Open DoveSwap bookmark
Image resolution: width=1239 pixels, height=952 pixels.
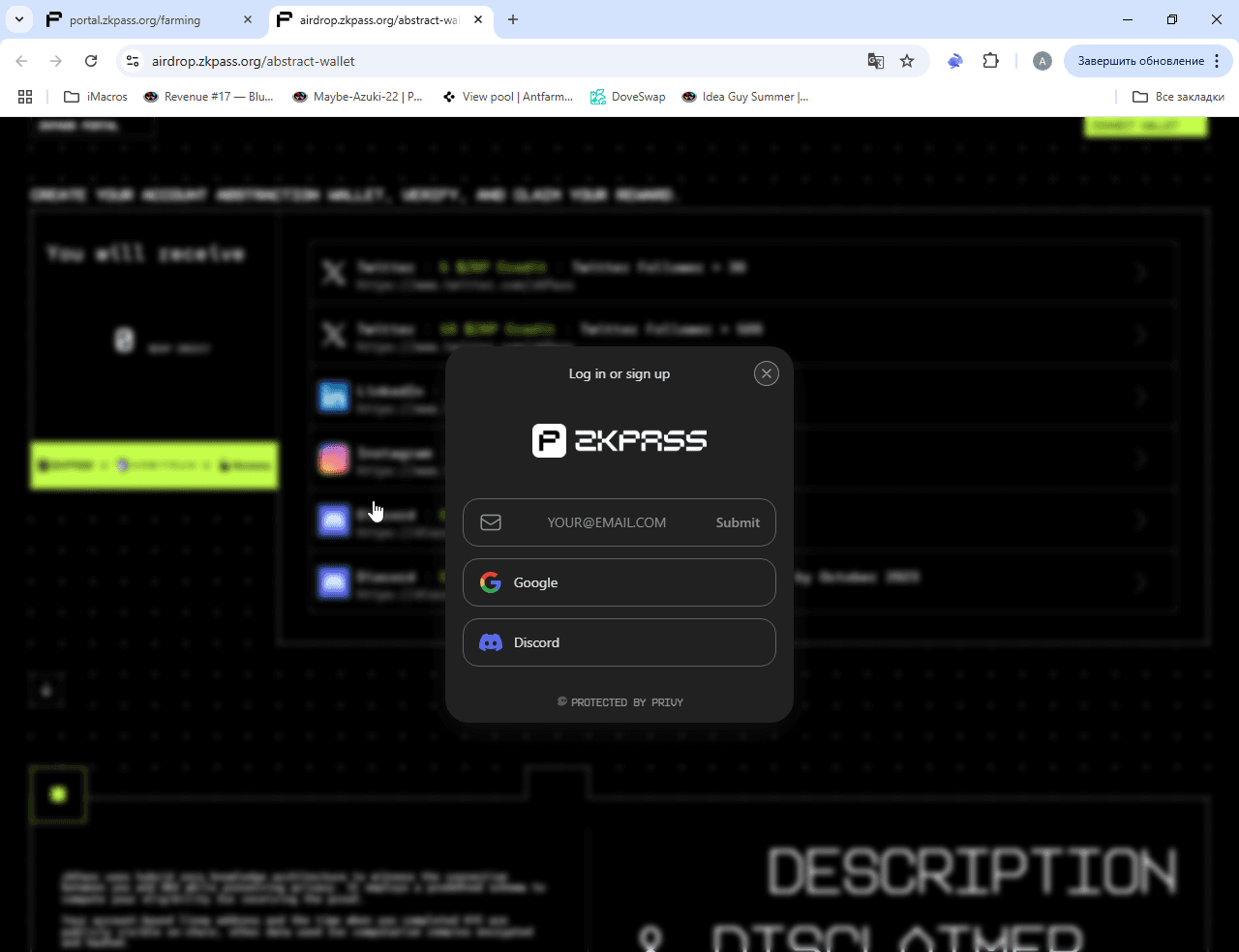[x=628, y=97]
